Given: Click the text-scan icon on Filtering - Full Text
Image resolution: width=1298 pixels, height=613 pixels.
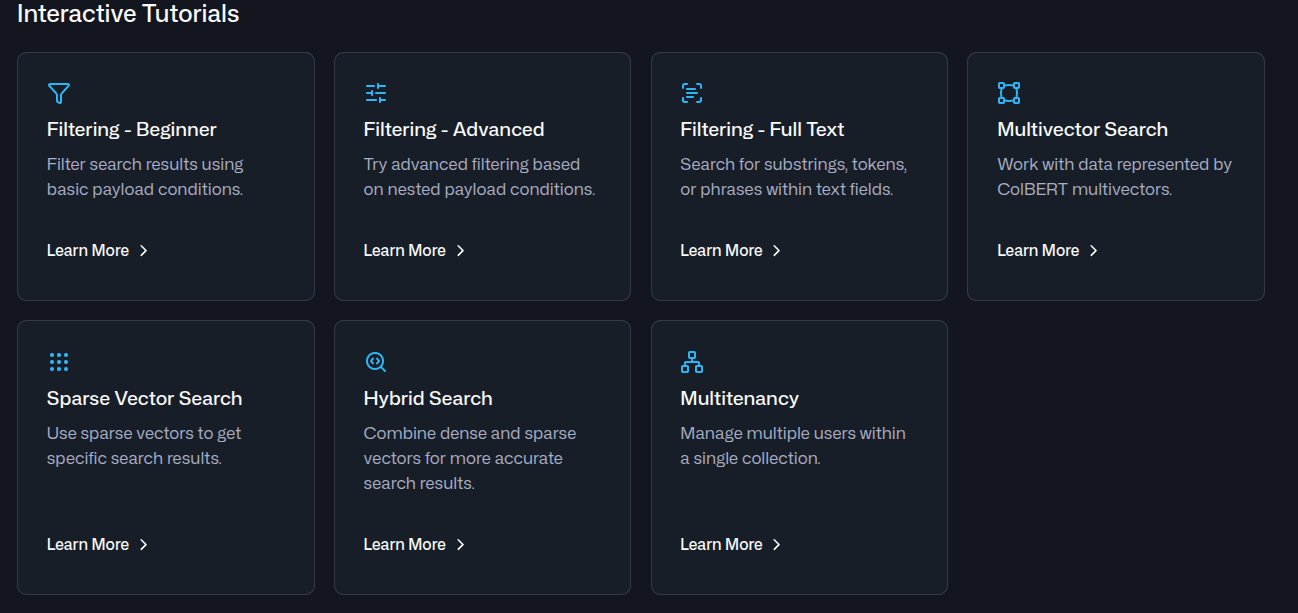Looking at the screenshot, I should pyautogui.click(x=692, y=93).
